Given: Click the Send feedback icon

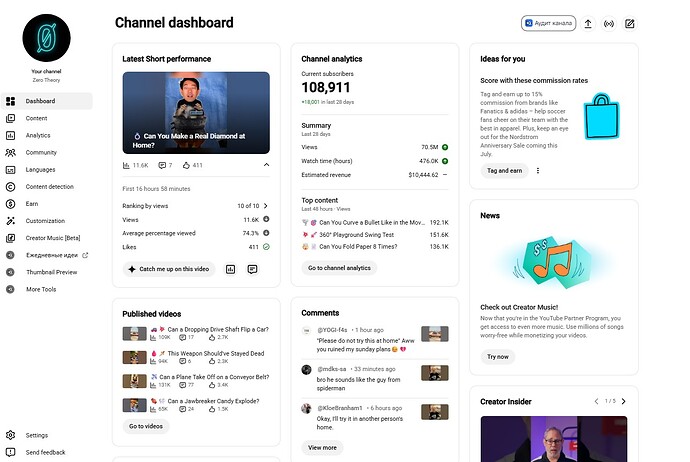Looking at the screenshot, I should [11, 452].
